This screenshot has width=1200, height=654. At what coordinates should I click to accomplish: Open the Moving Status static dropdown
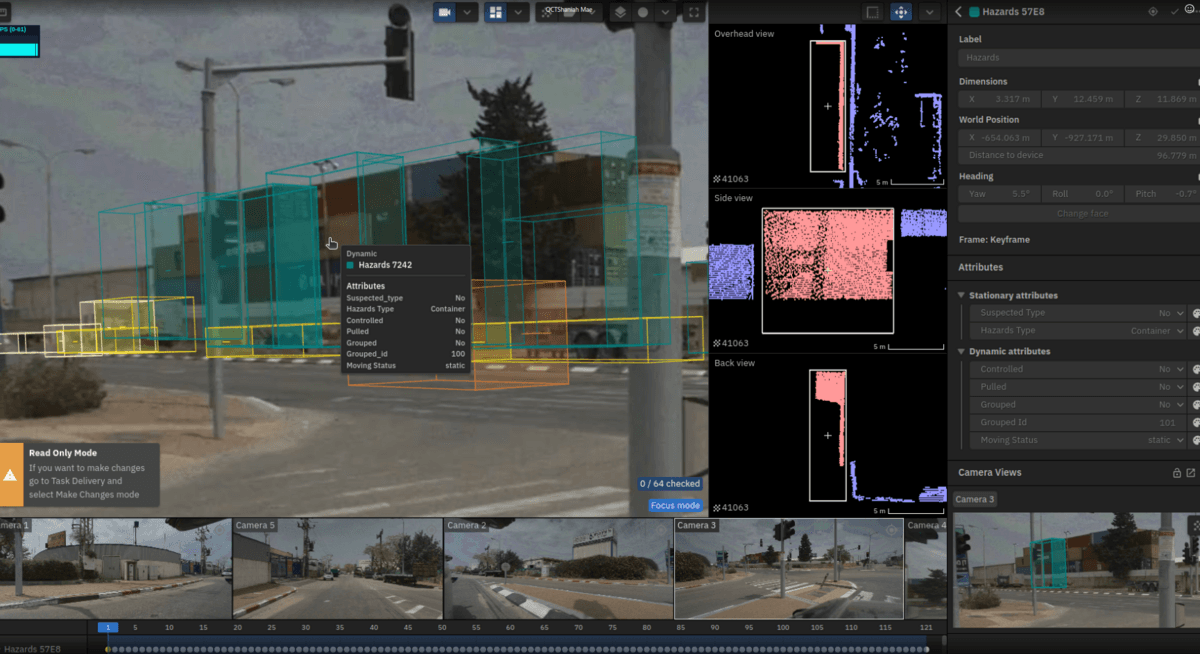tap(1076, 440)
